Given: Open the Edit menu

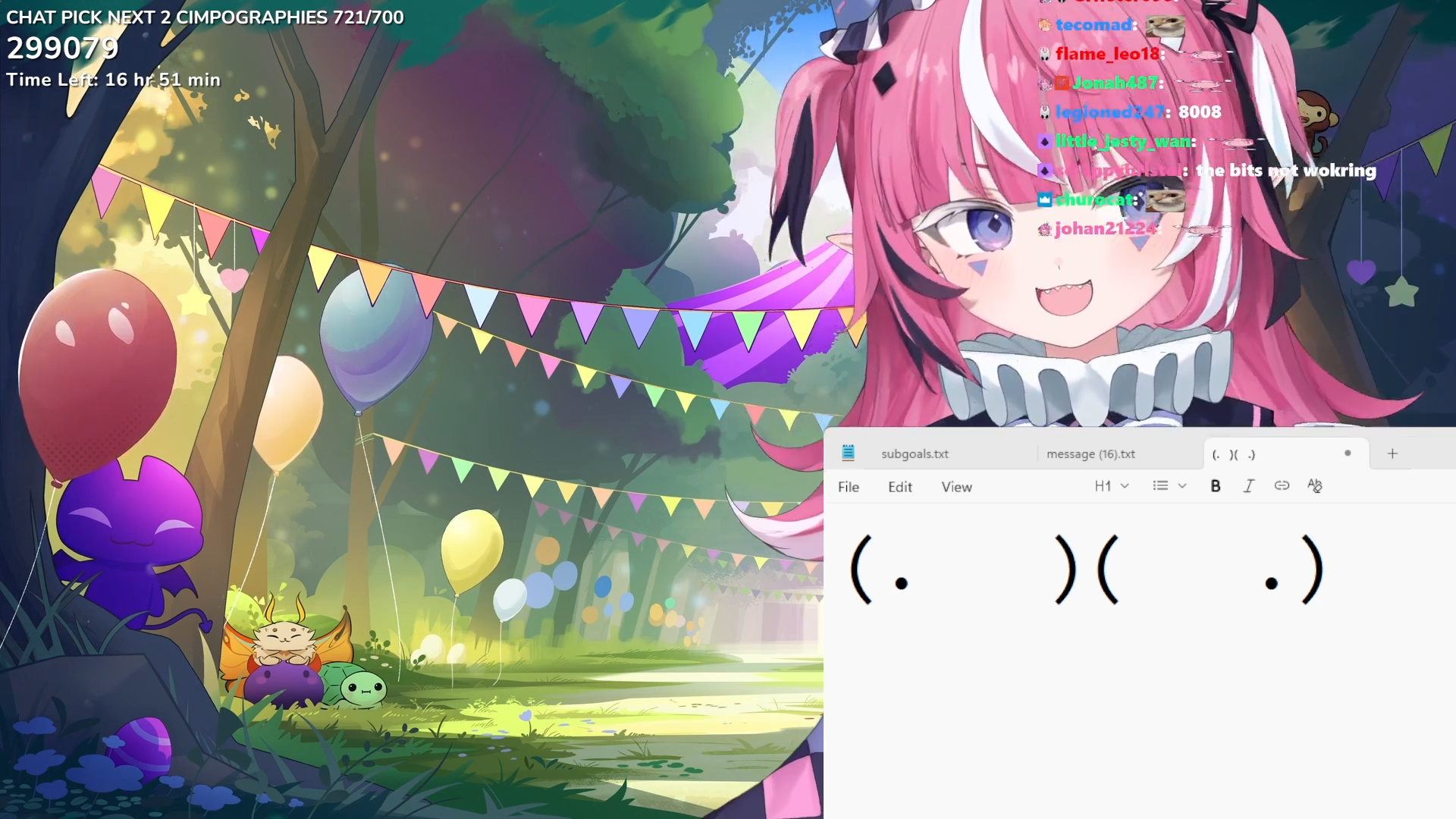Looking at the screenshot, I should tap(899, 487).
